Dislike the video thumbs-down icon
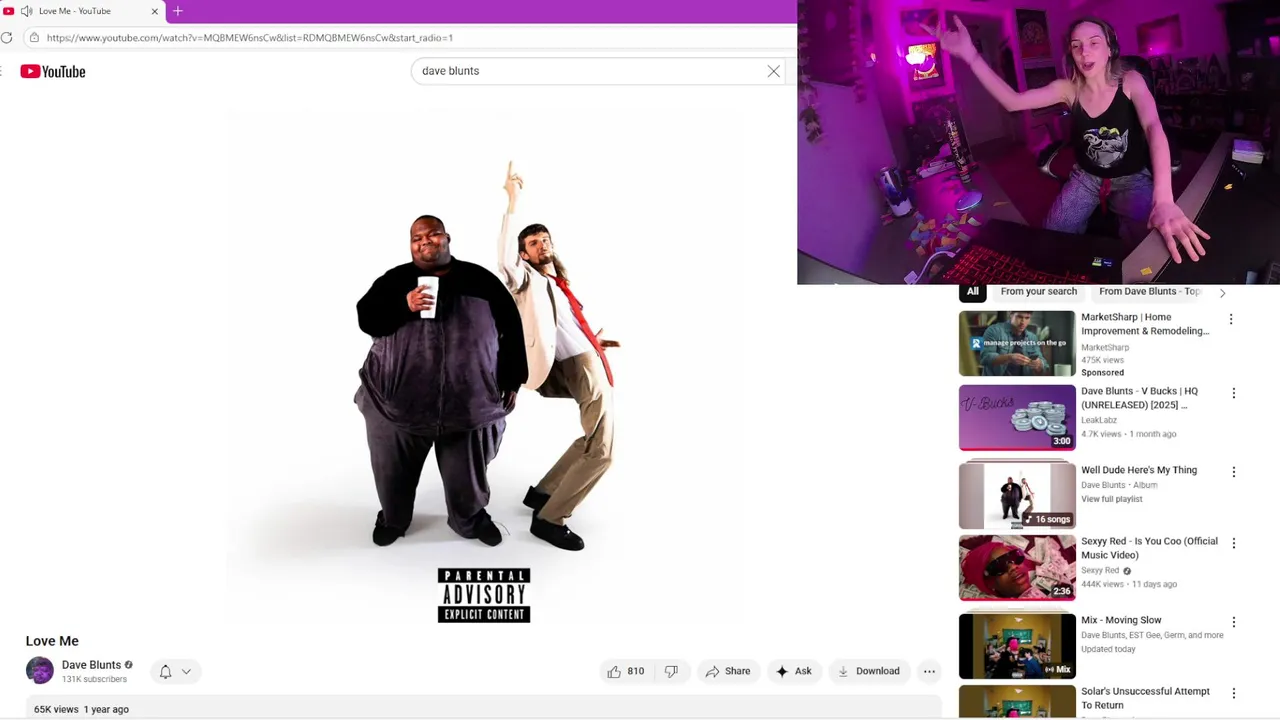Image resolution: width=1280 pixels, height=720 pixels. (x=671, y=671)
